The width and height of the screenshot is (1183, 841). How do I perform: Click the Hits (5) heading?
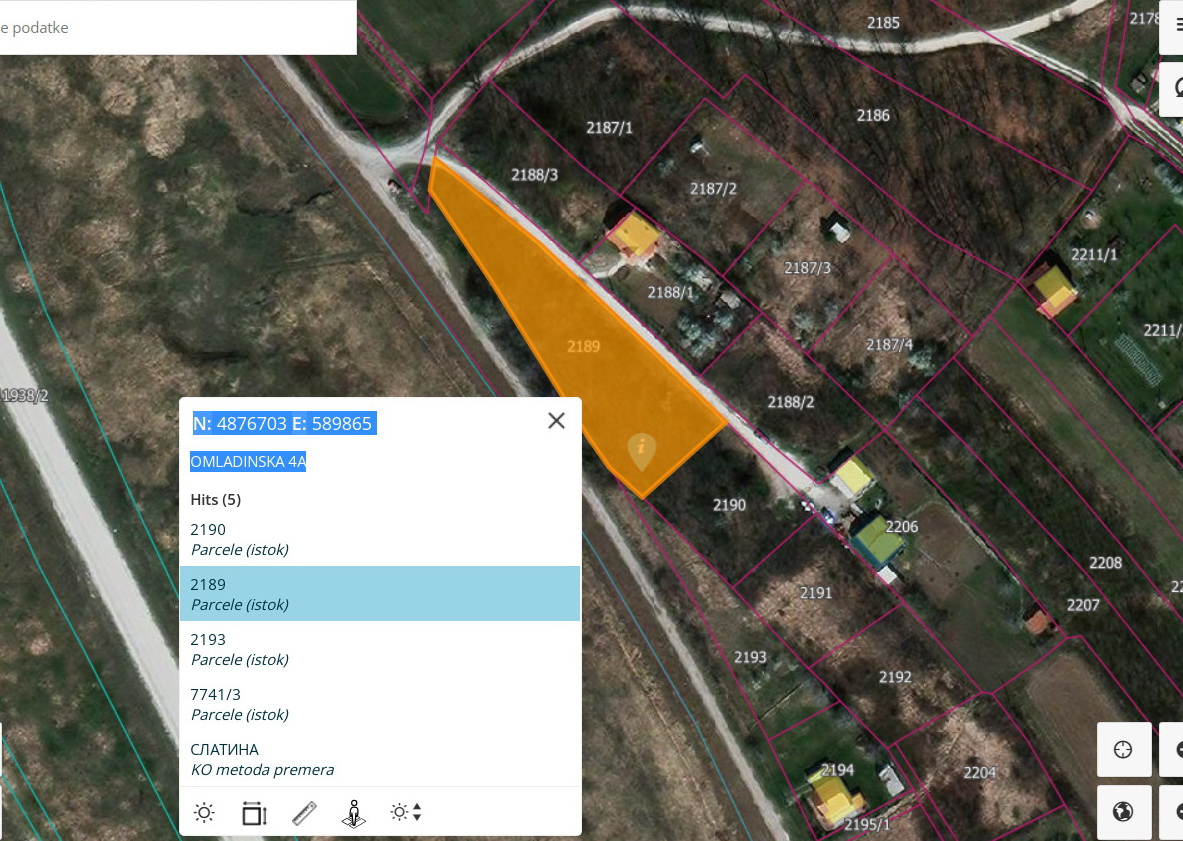[x=216, y=499]
